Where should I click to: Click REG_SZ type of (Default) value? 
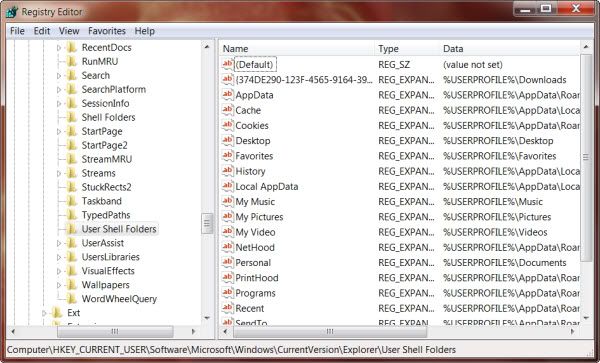pyautogui.click(x=394, y=65)
